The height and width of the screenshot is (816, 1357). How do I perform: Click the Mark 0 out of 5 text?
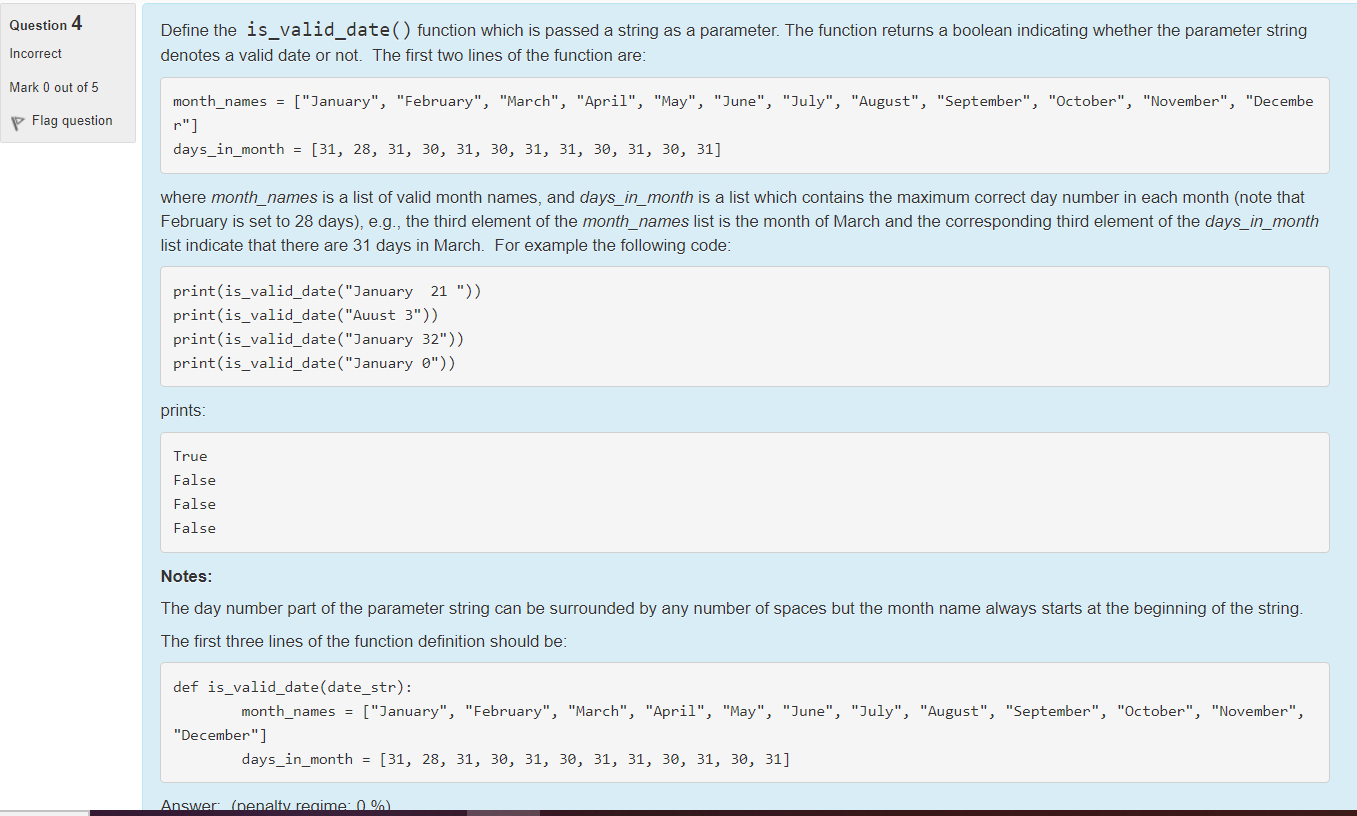[x=54, y=87]
